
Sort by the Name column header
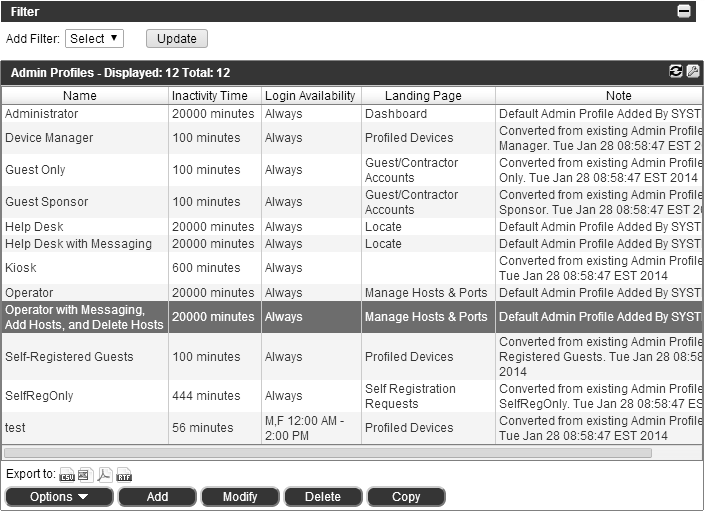pyautogui.click(x=85, y=96)
